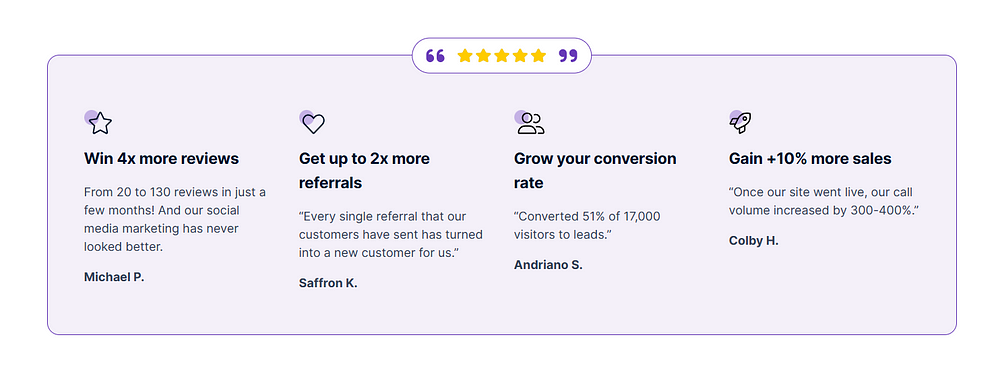
Task: Click the rocket icon above sales heading
Action: (x=740, y=122)
